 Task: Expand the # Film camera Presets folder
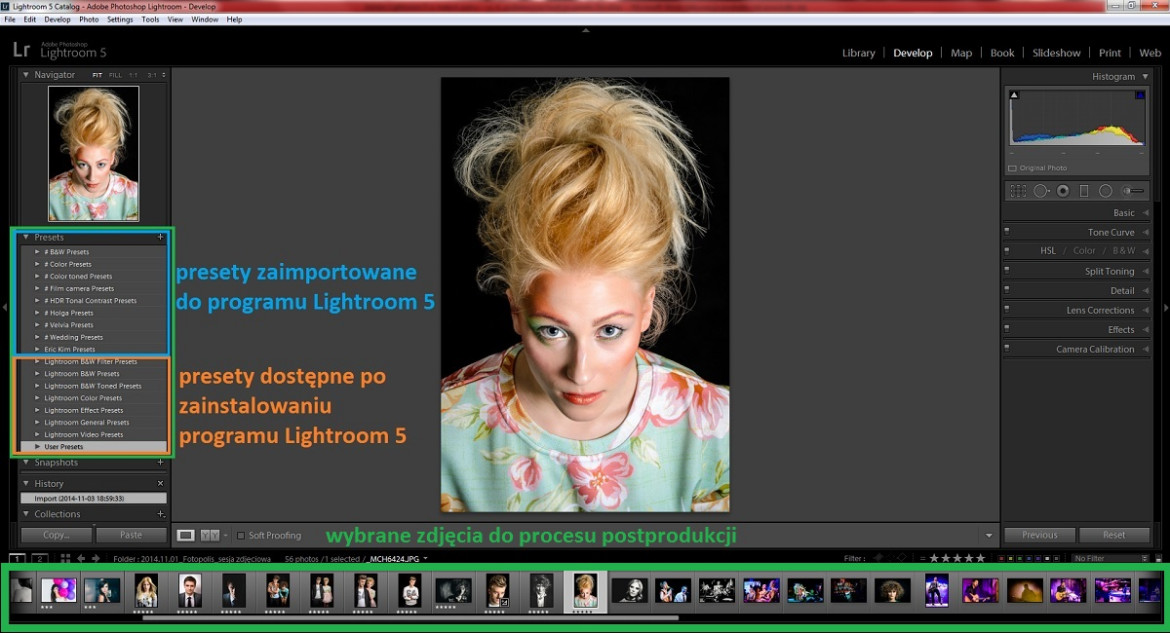coord(37,288)
